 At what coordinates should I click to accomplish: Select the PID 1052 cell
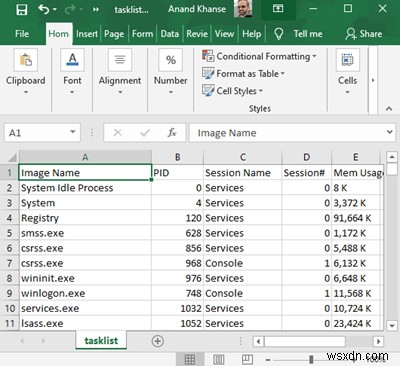178,323
